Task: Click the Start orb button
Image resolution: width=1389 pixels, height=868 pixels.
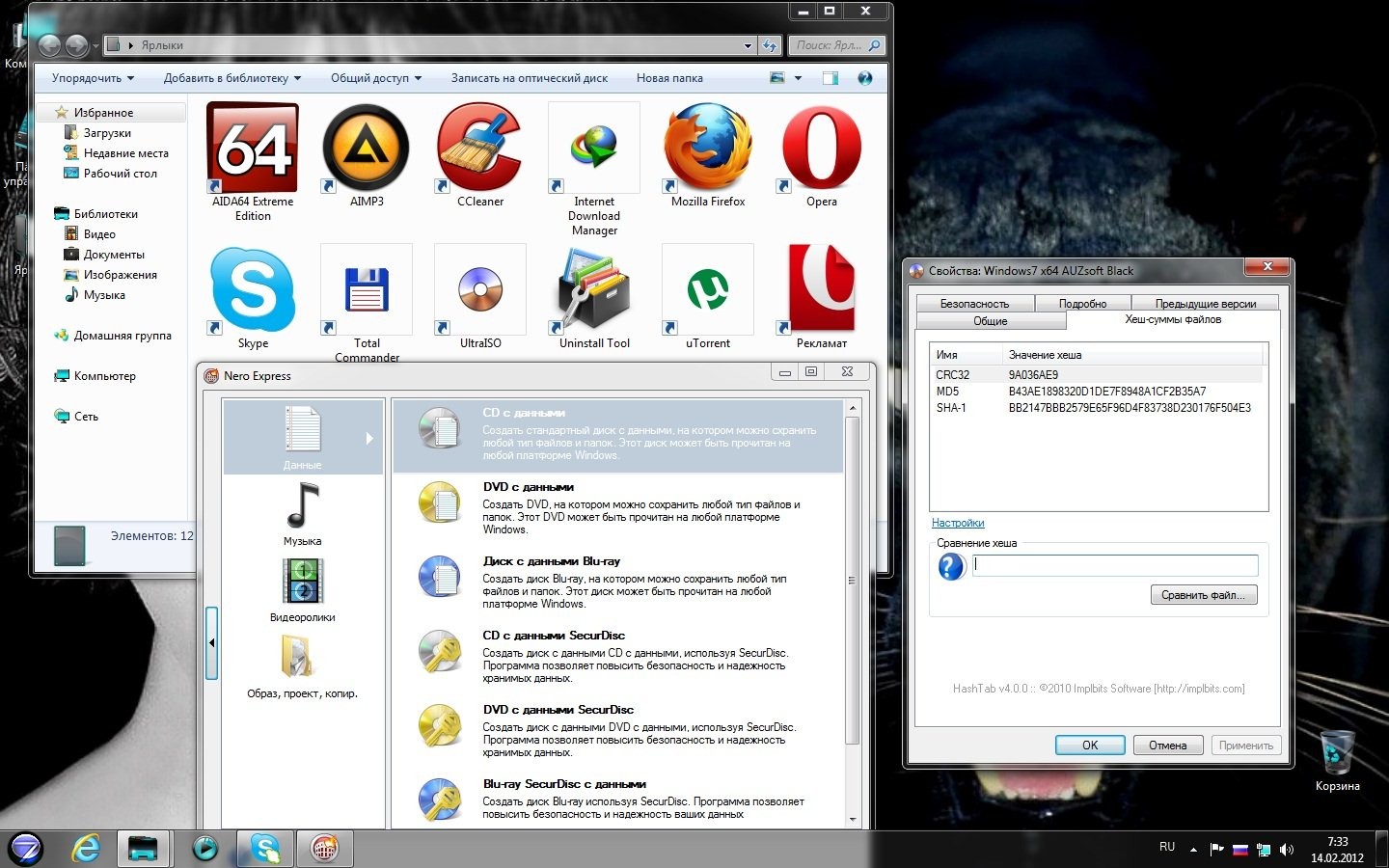Action: coord(25,849)
